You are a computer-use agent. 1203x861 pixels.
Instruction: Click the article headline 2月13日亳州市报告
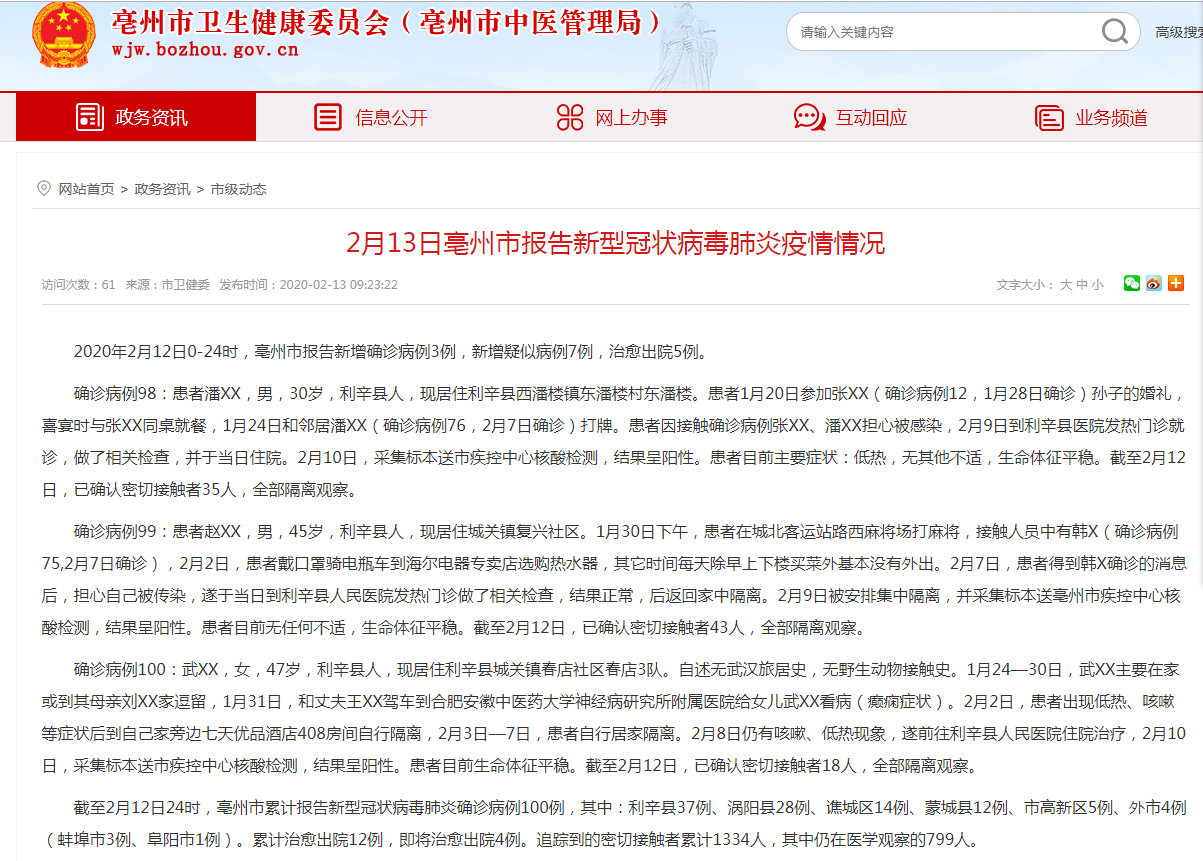coord(616,244)
